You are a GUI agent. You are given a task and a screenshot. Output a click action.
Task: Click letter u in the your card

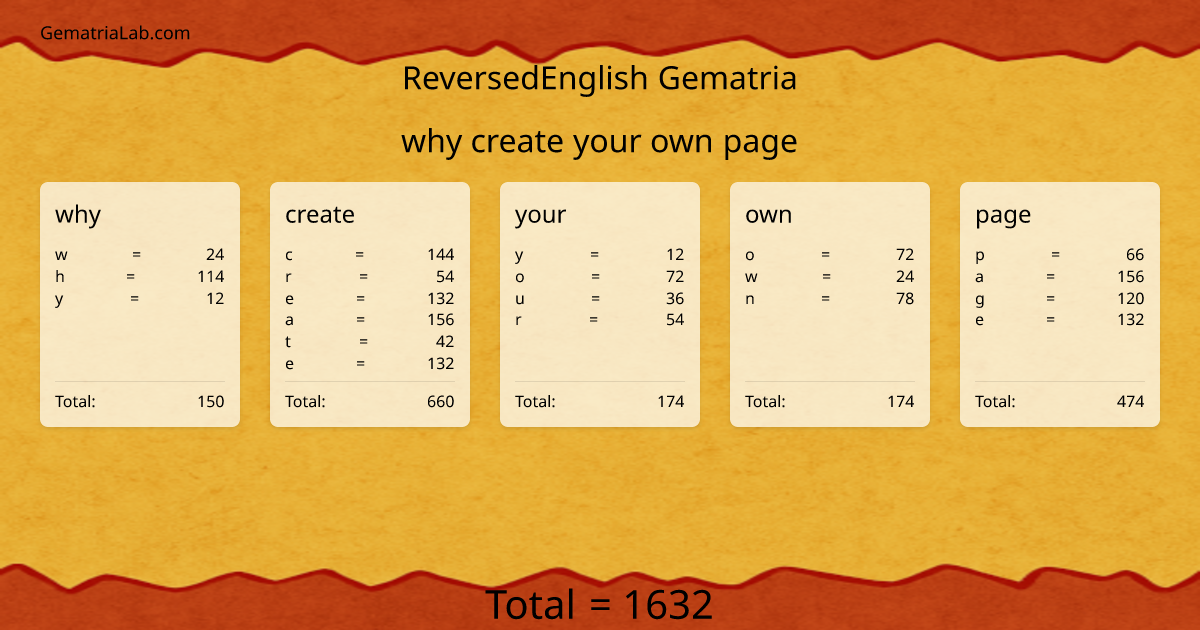click(520, 299)
